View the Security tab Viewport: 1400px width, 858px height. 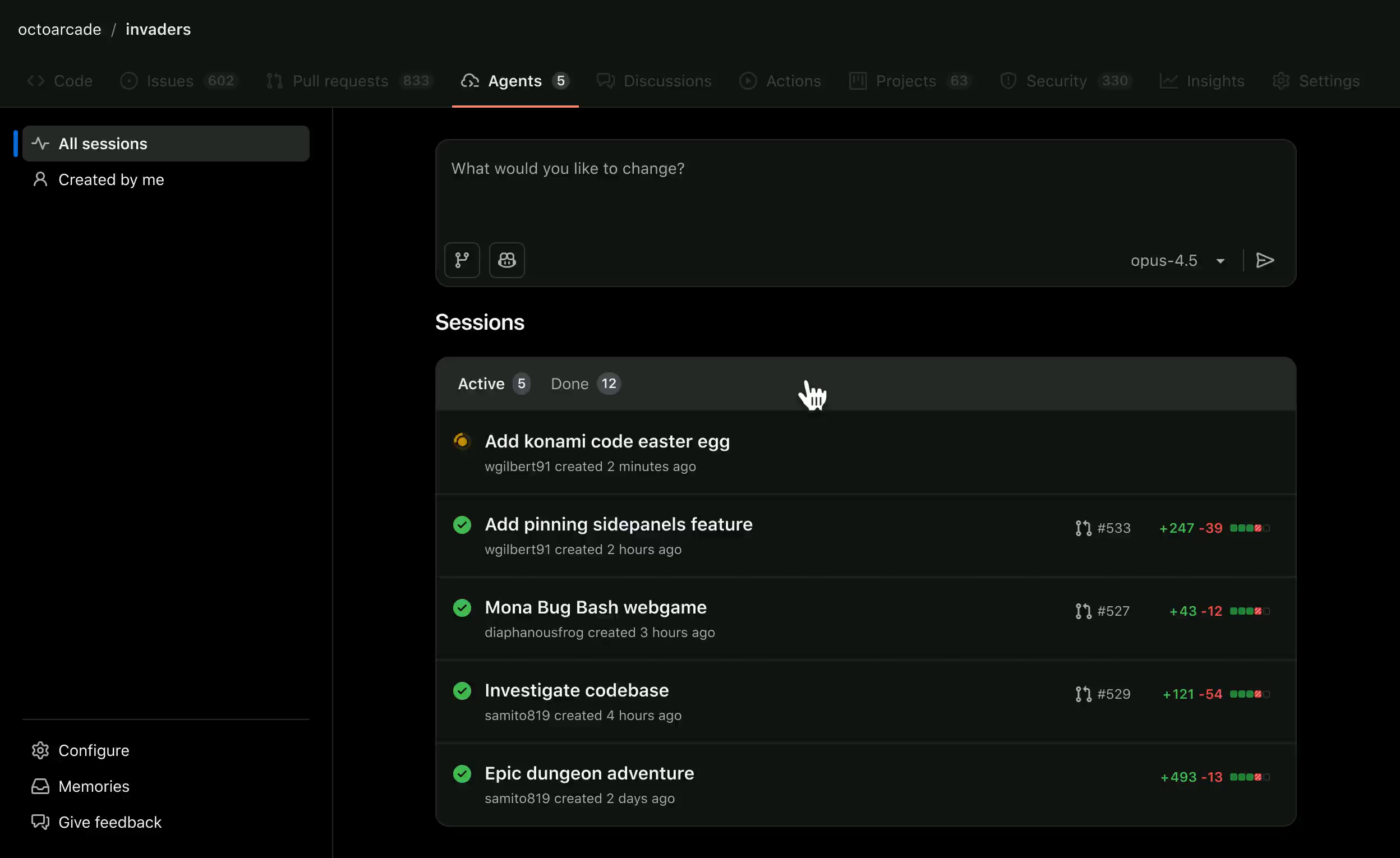click(1066, 81)
